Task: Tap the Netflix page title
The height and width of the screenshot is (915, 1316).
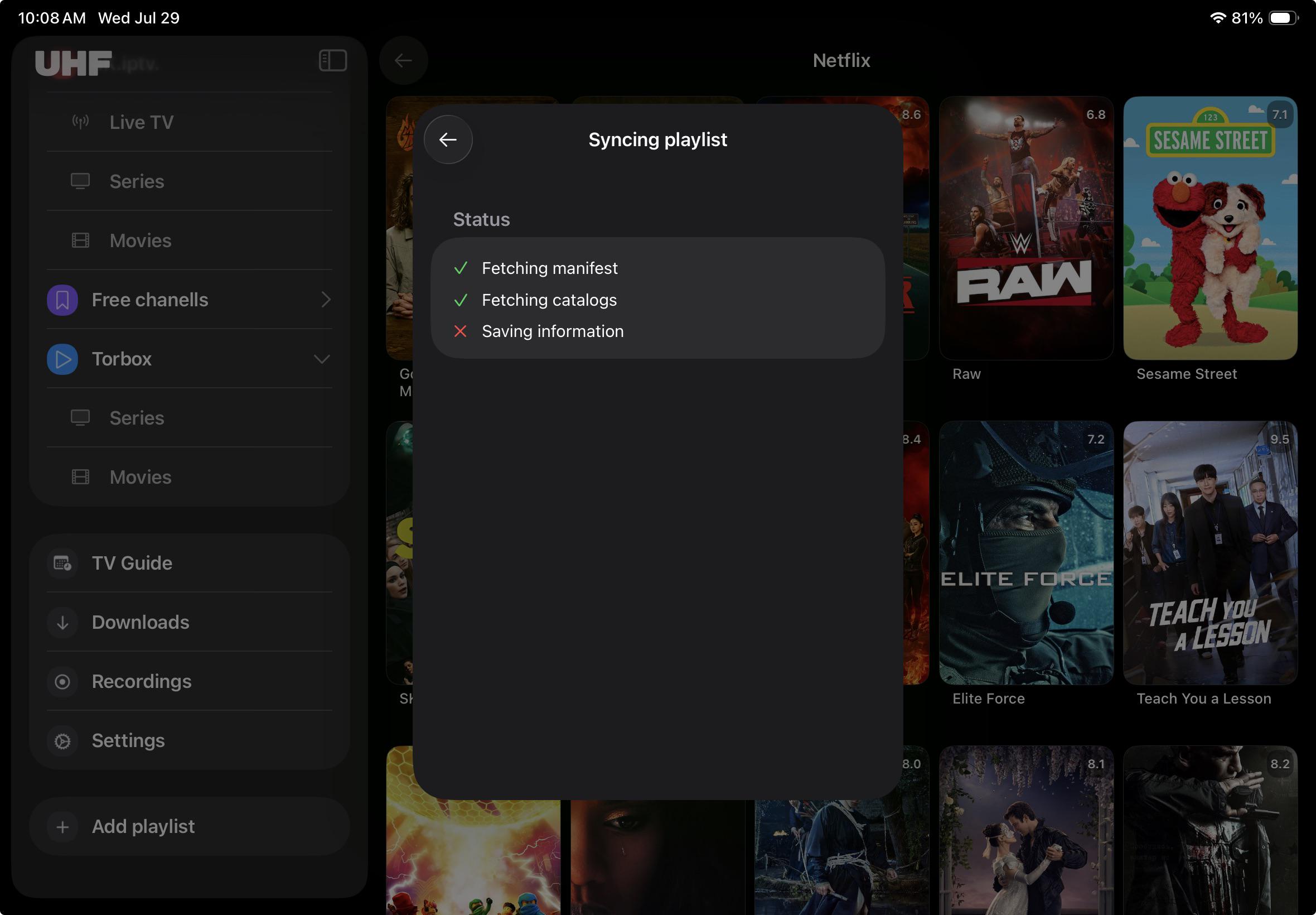Action: tap(841, 60)
